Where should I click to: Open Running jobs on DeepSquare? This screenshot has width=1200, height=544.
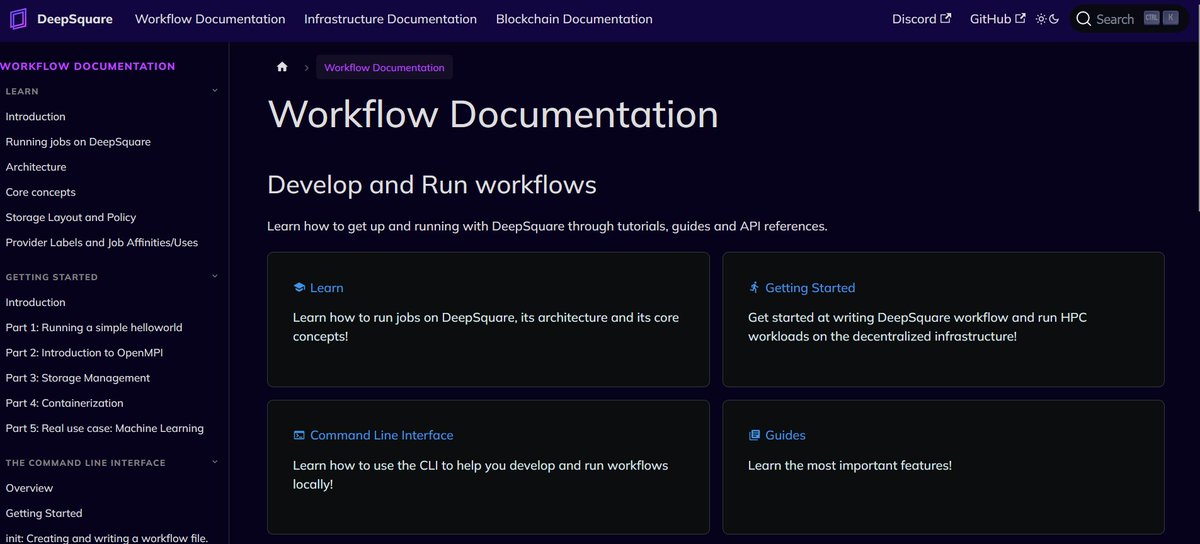click(78, 142)
